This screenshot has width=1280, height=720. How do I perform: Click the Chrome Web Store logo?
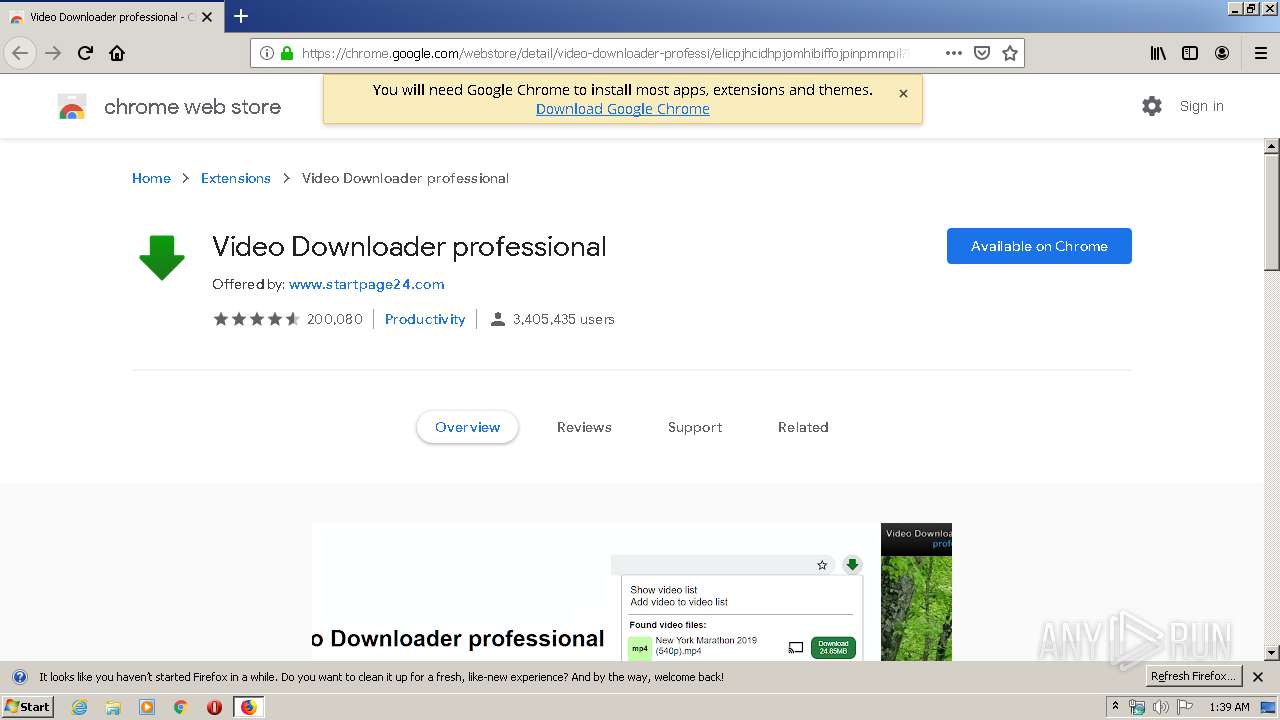coord(72,107)
